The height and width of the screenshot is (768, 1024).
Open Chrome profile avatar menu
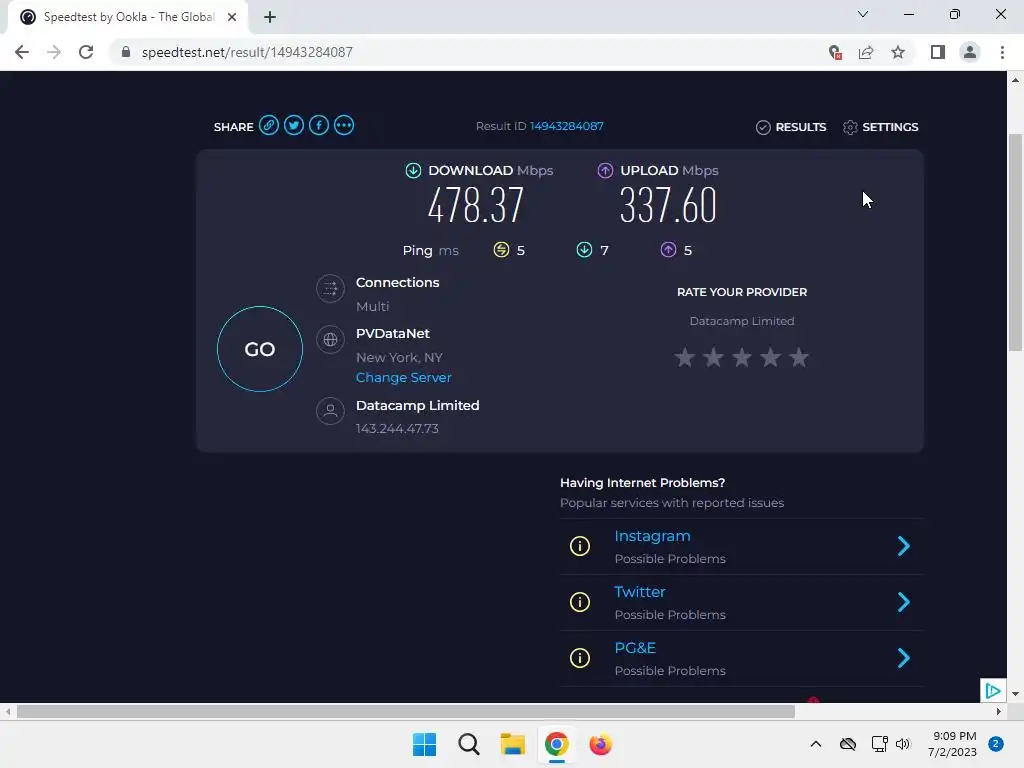[970, 52]
